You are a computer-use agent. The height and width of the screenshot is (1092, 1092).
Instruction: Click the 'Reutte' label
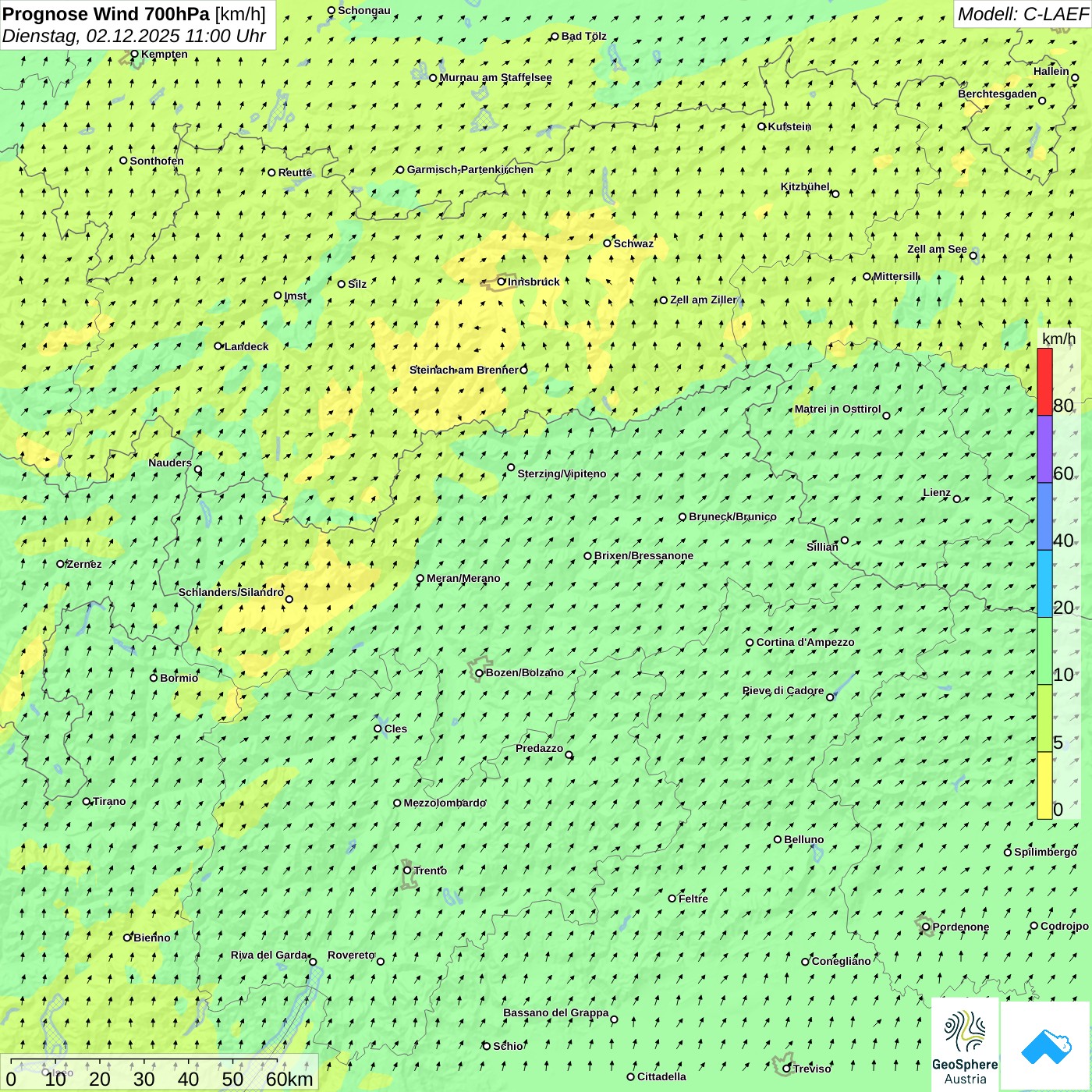295,172
